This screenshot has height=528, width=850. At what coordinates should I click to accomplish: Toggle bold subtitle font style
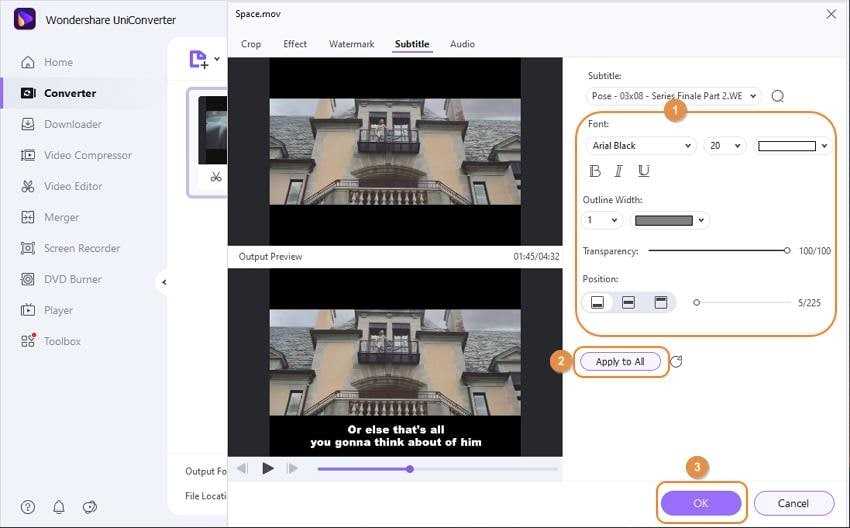coord(595,171)
